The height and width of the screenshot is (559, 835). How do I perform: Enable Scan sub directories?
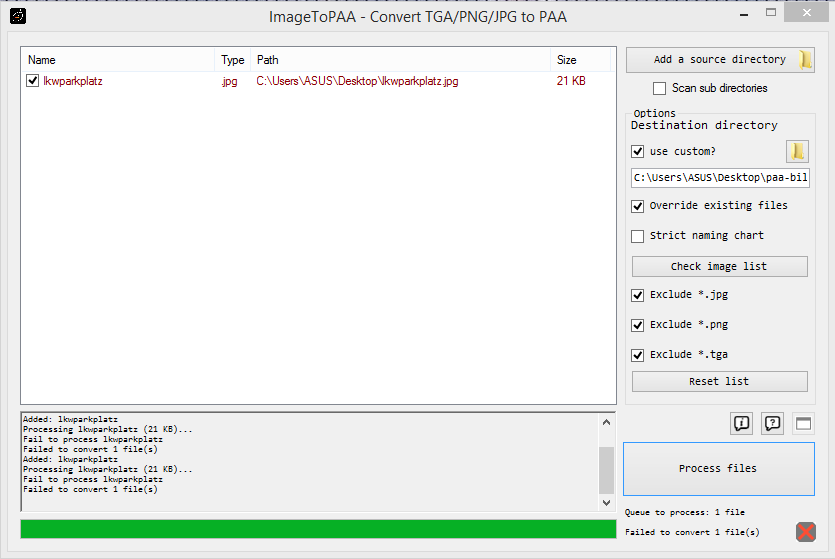[659, 88]
